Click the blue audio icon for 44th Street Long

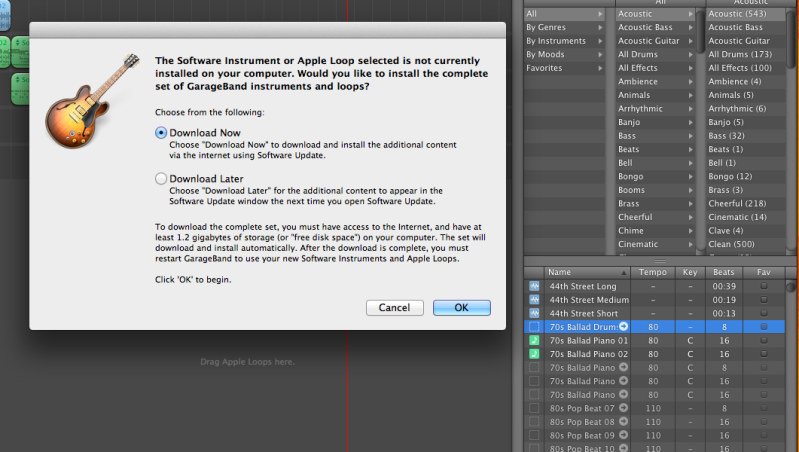pos(534,286)
